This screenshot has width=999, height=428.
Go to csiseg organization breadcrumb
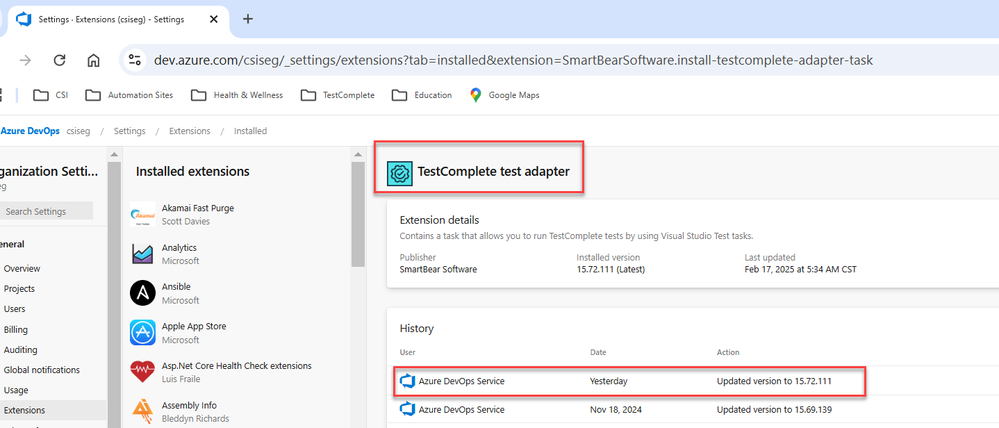[x=78, y=131]
